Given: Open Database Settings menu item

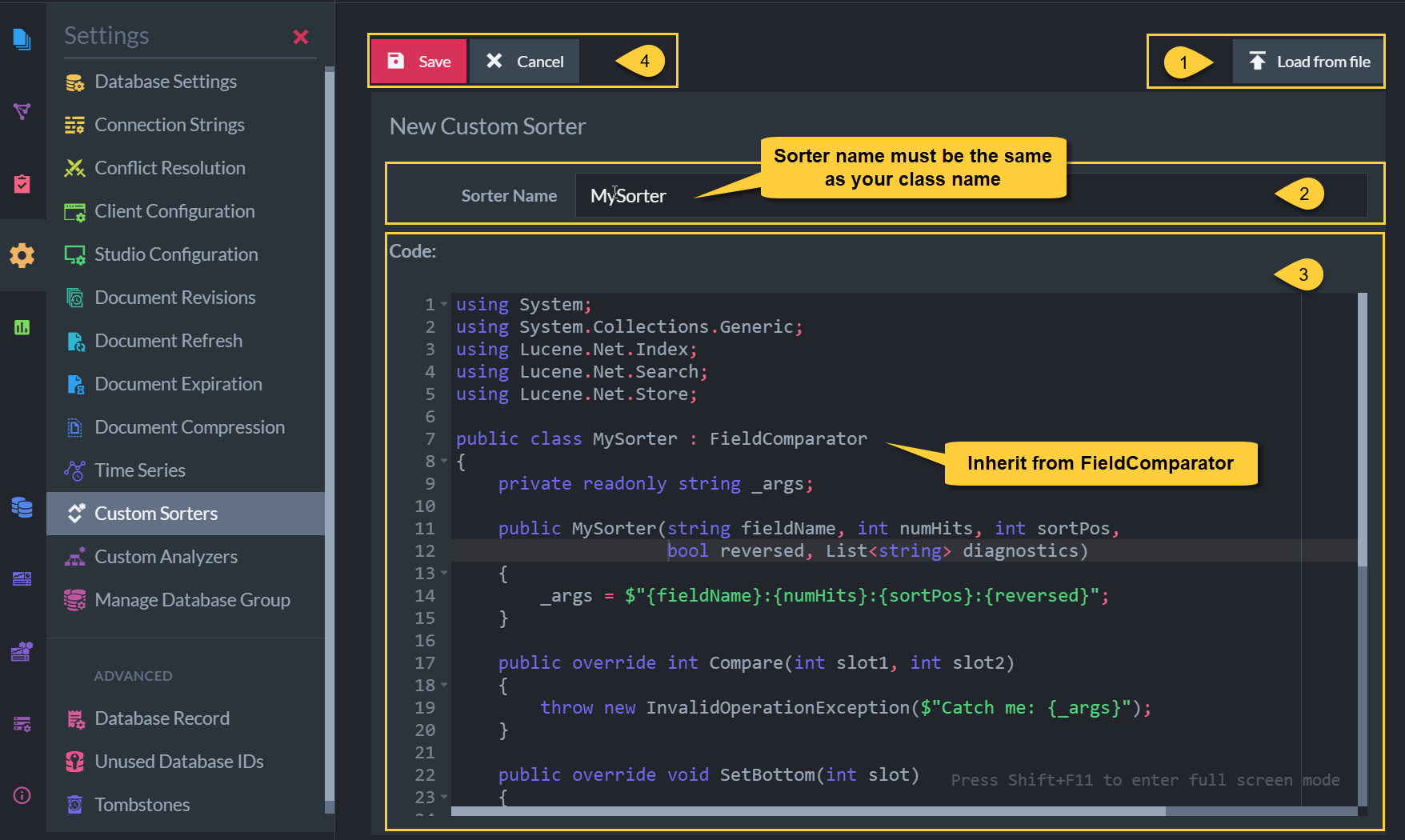Looking at the screenshot, I should pyautogui.click(x=186, y=82).
